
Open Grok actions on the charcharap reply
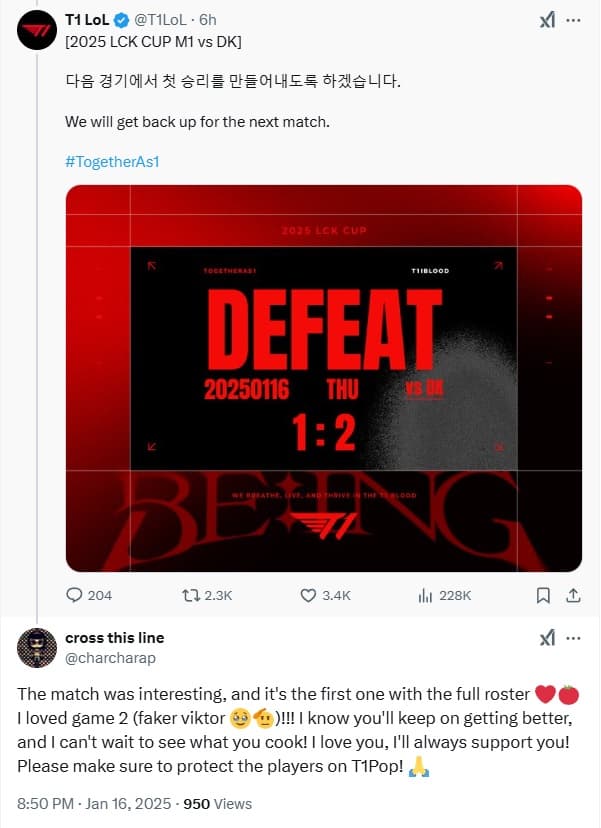tap(547, 638)
